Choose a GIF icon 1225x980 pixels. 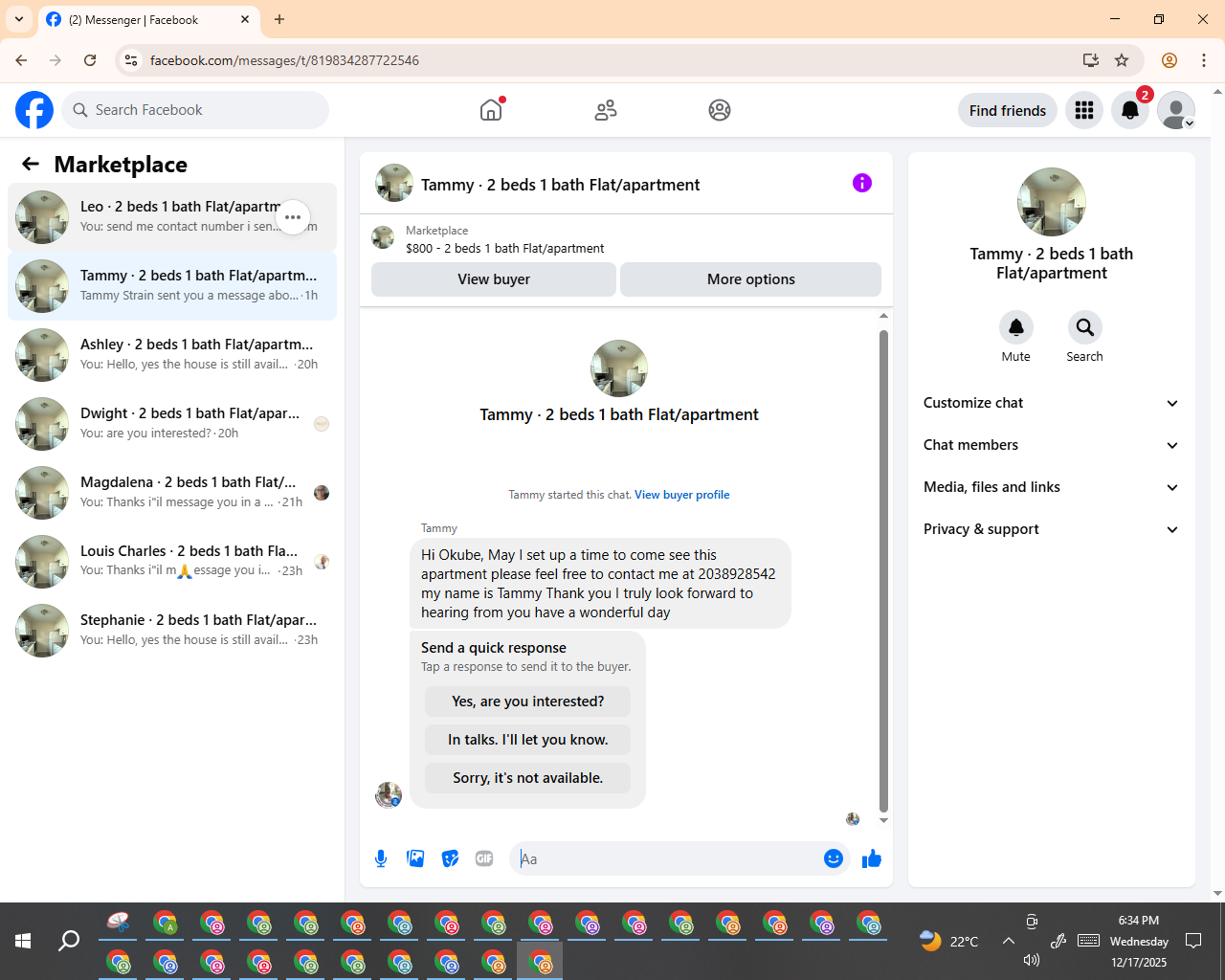point(484,858)
